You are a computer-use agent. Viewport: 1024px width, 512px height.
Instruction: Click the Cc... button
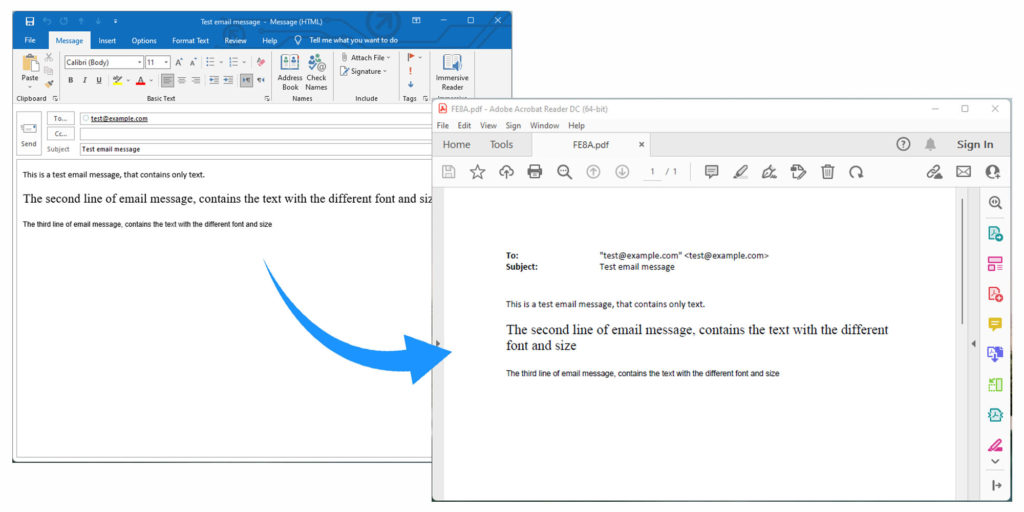pyautogui.click(x=61, y=133)
